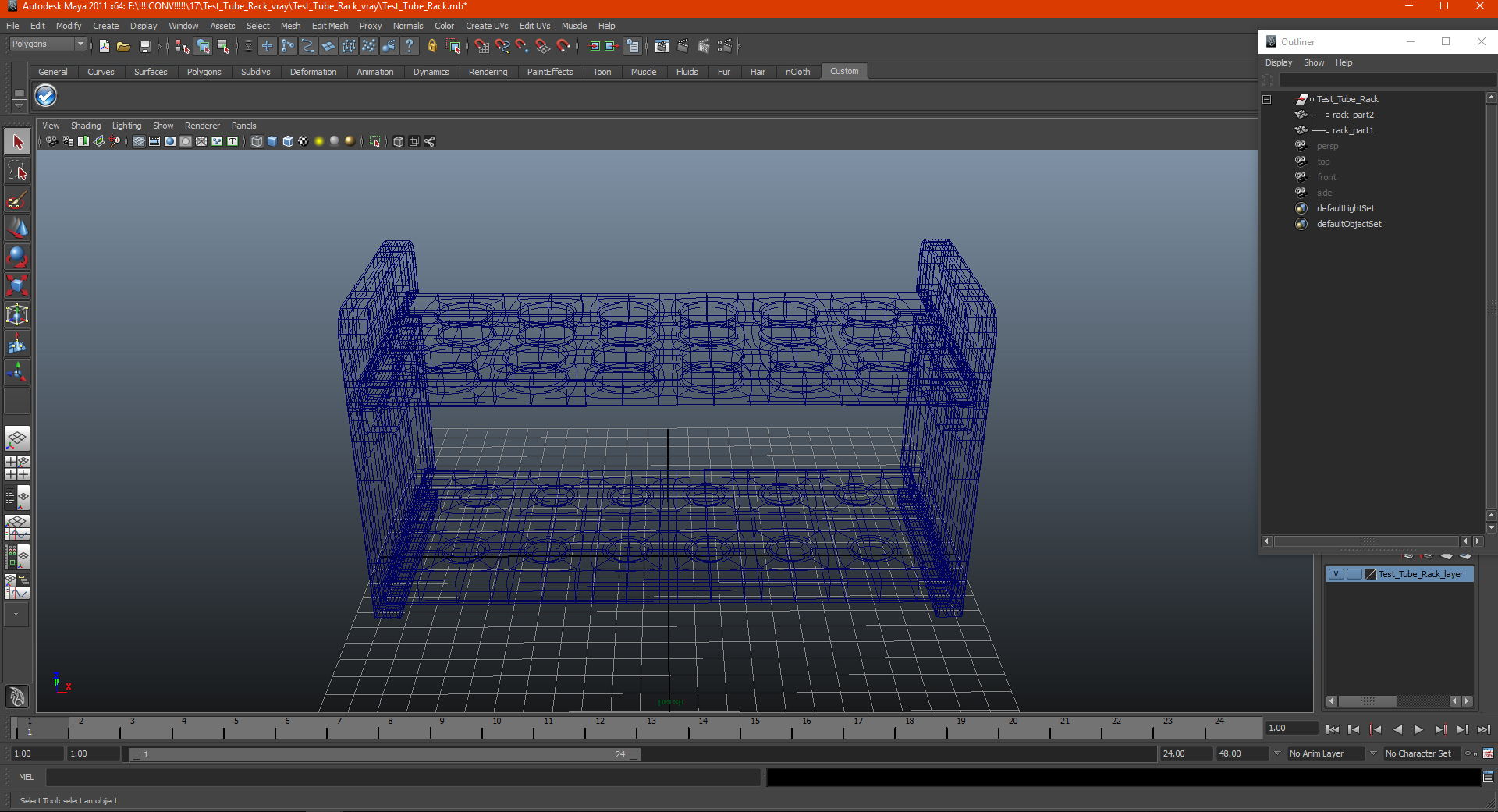Screen dimensions: 1498x812
Task: Toggle auto keyframe key icon
Action: [1472, 753]
